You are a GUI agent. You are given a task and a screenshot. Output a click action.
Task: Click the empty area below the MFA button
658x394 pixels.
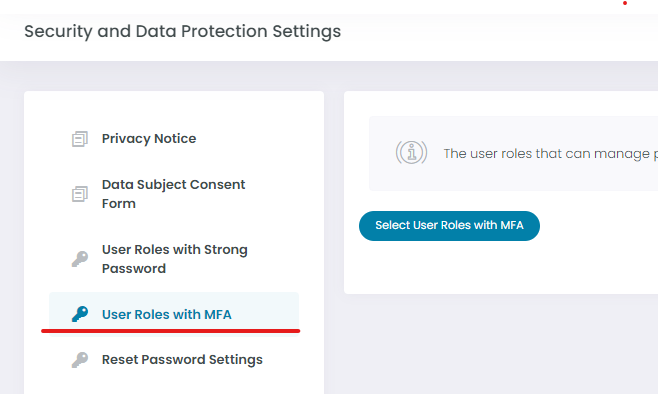point(499,267)
